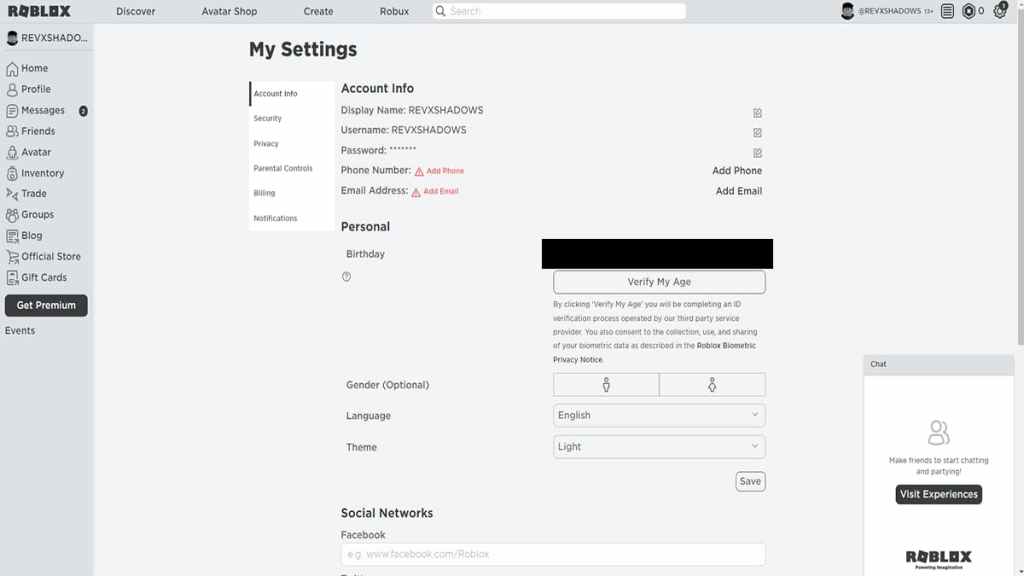Open the settings gear icon in top bar
Viewport: 1024px width, 576px height.
click(x=1000, y=12)
